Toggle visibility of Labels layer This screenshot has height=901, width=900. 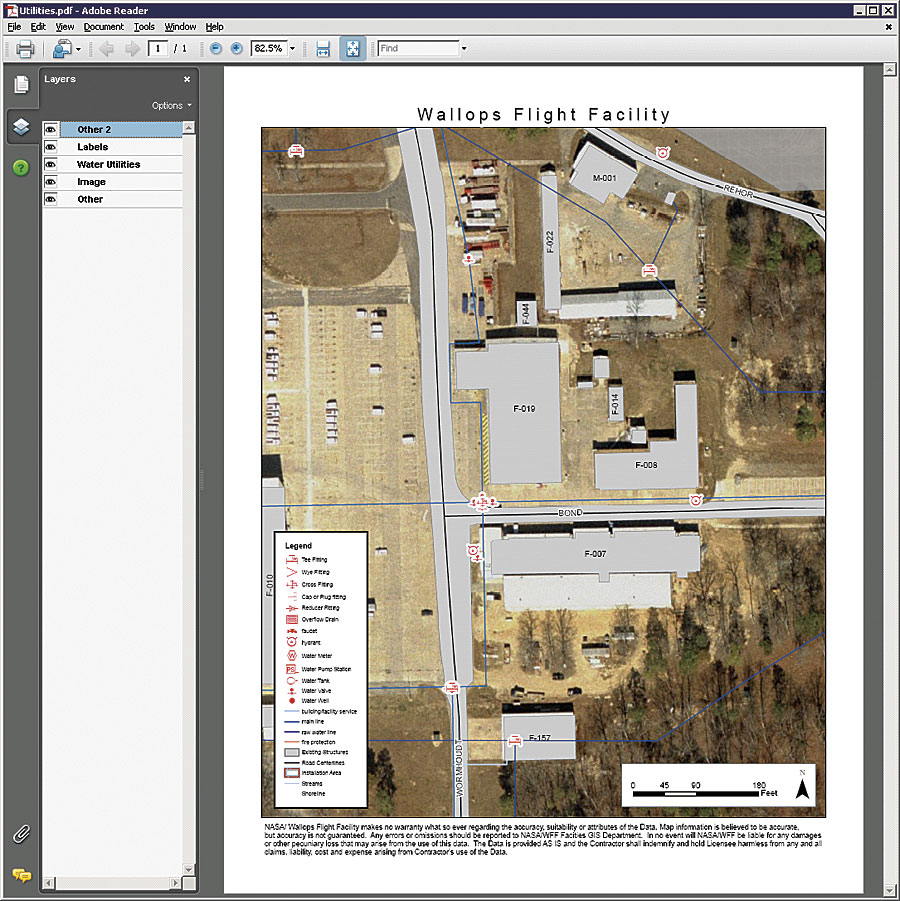coord(51,147)
